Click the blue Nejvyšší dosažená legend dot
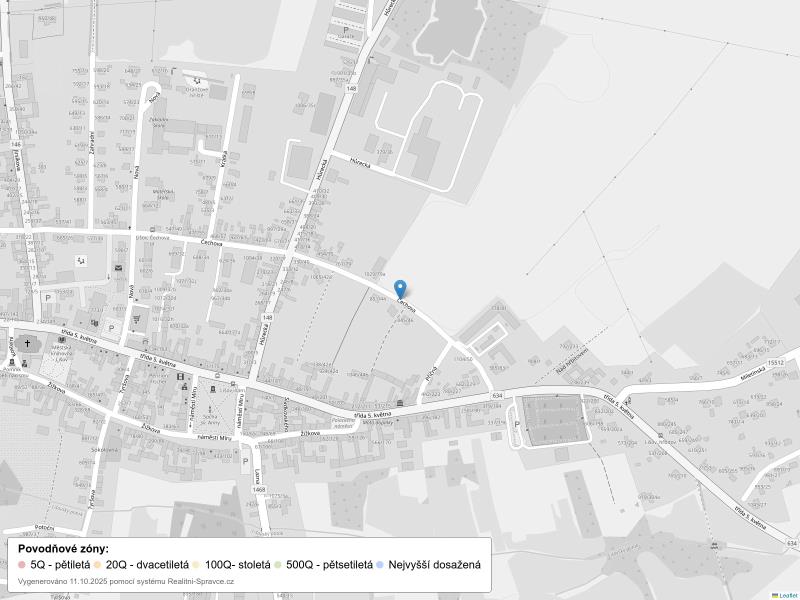 pos(380,565)
